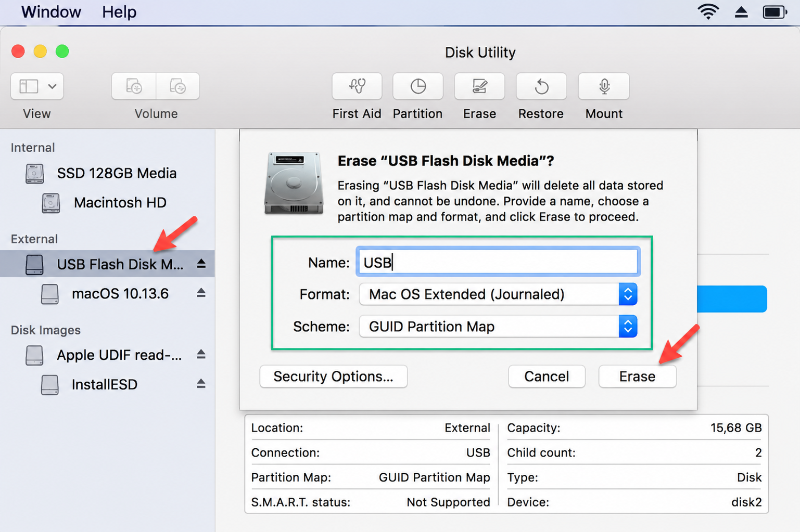Click the Not Supported S.M.A.R.T. value
The image size is (800, 532).
point(448,502)
